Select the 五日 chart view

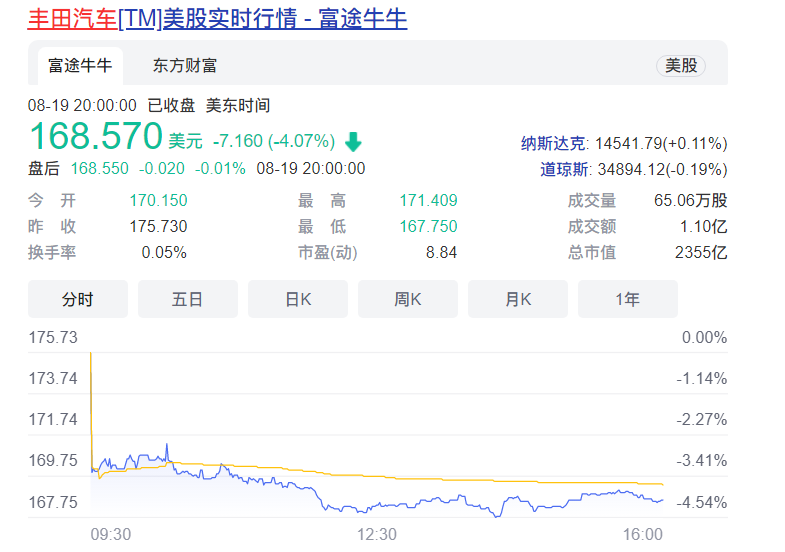188,299
